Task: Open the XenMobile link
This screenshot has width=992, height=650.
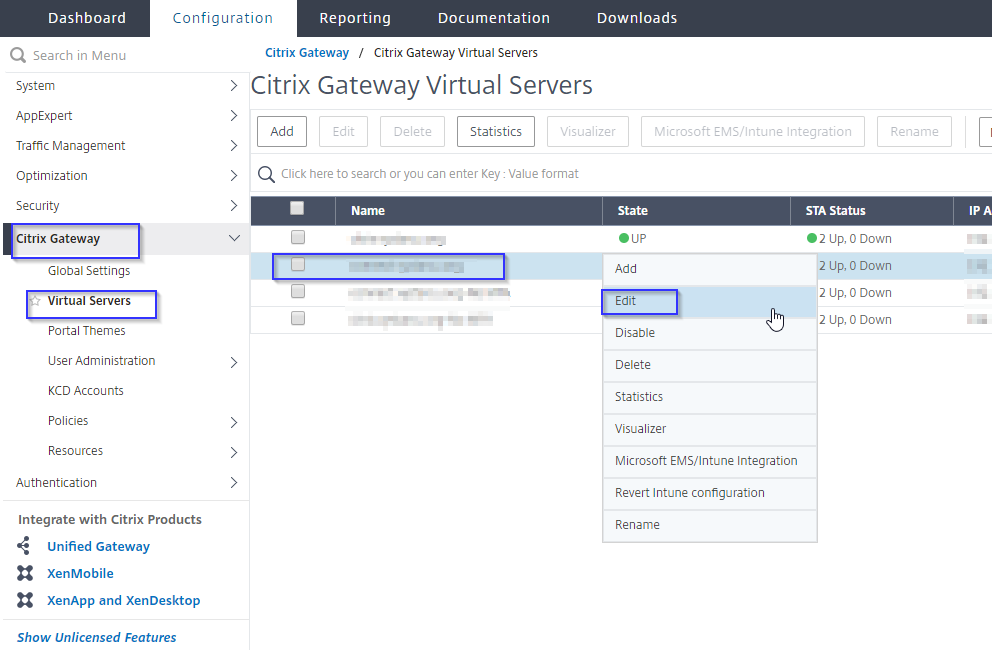Action: 80,573
